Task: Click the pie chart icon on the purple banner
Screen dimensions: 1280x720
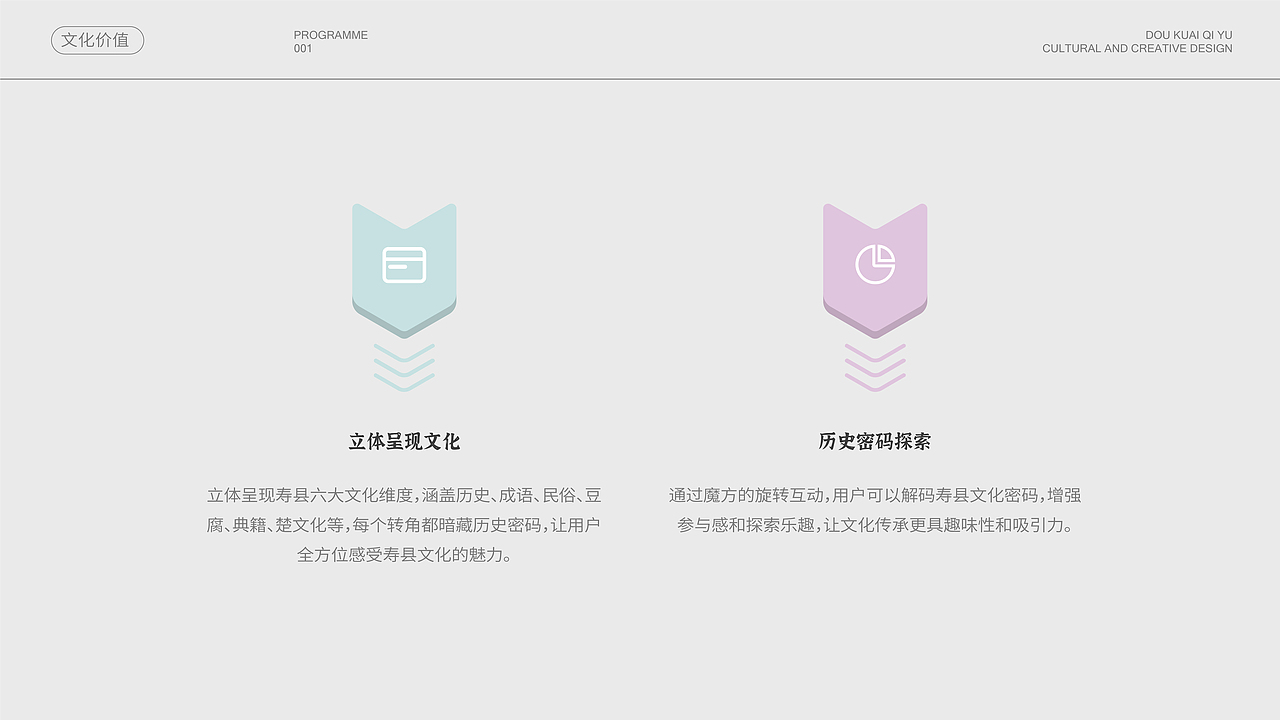Action: click(875, 265)
